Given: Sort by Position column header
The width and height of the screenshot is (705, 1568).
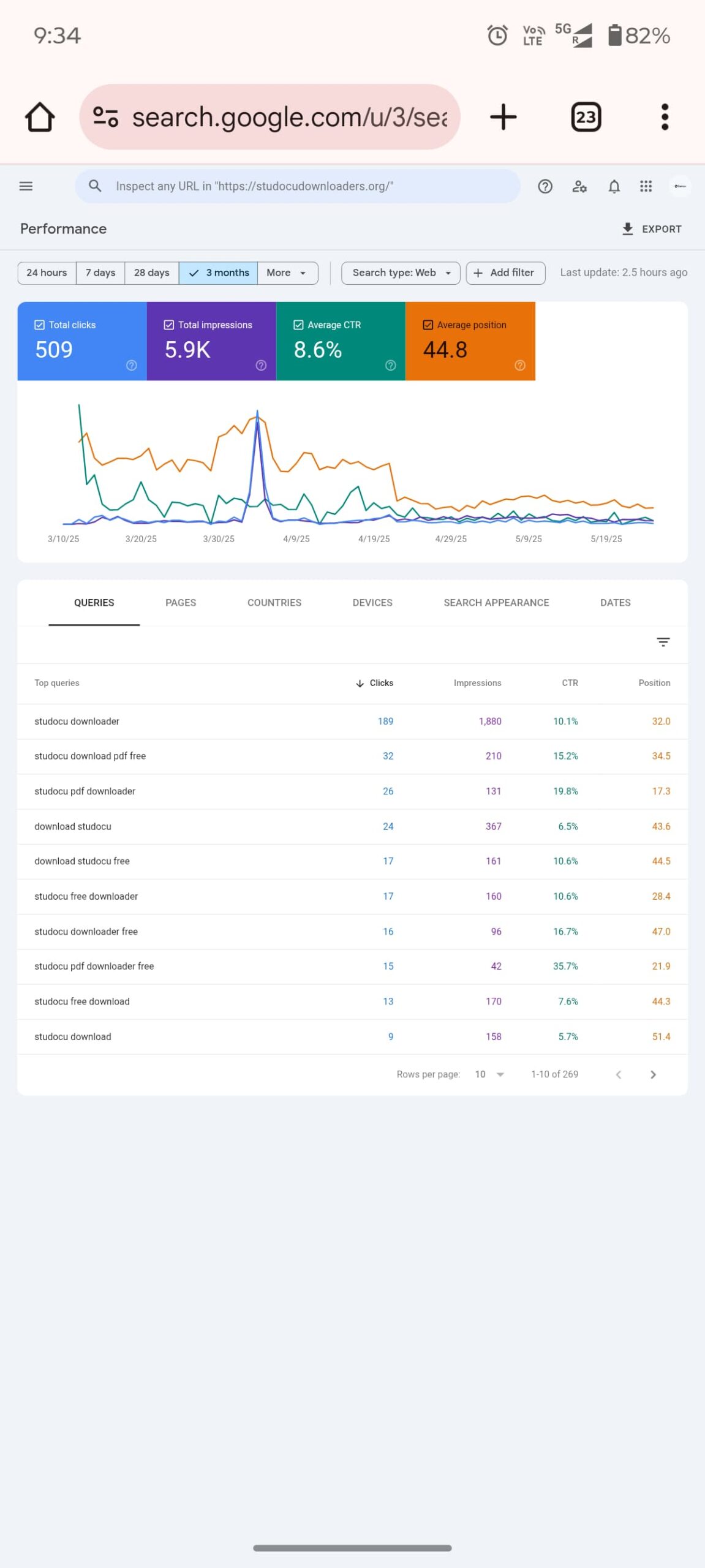Looking at the screenshot, I should pyautogui.click(x=654, y=683).
